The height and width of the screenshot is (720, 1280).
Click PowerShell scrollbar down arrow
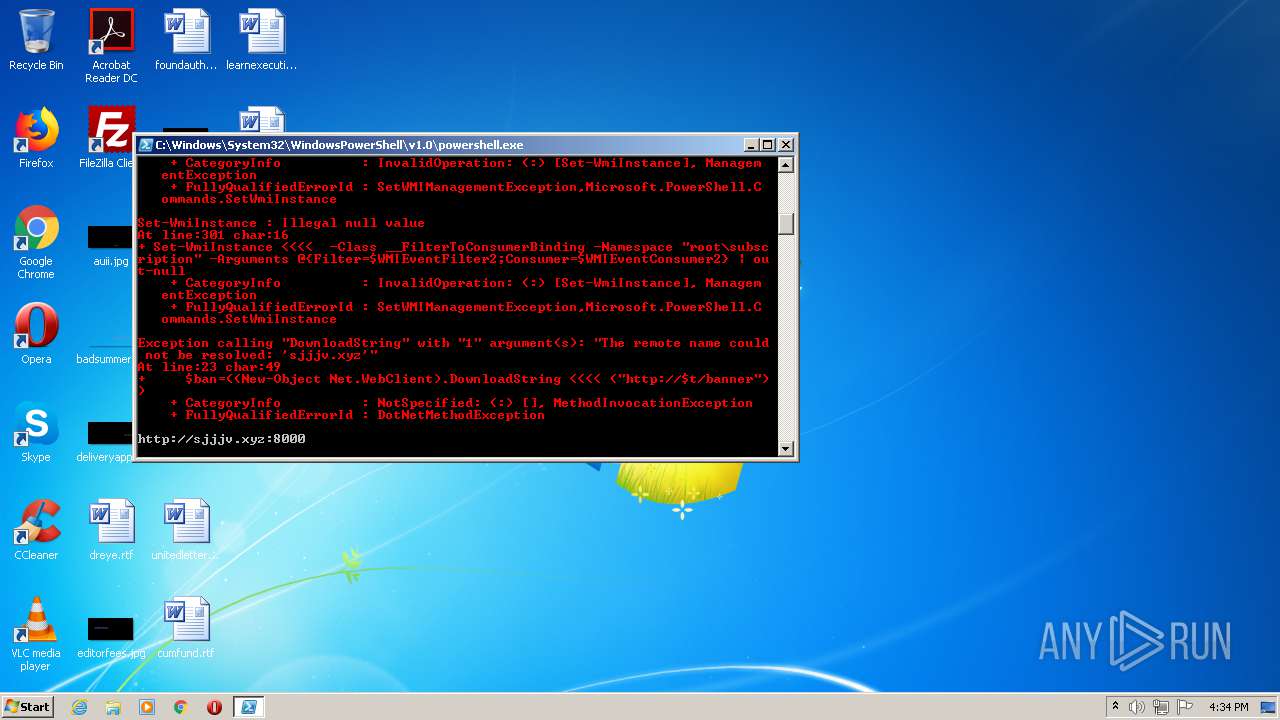coord(786,449)
